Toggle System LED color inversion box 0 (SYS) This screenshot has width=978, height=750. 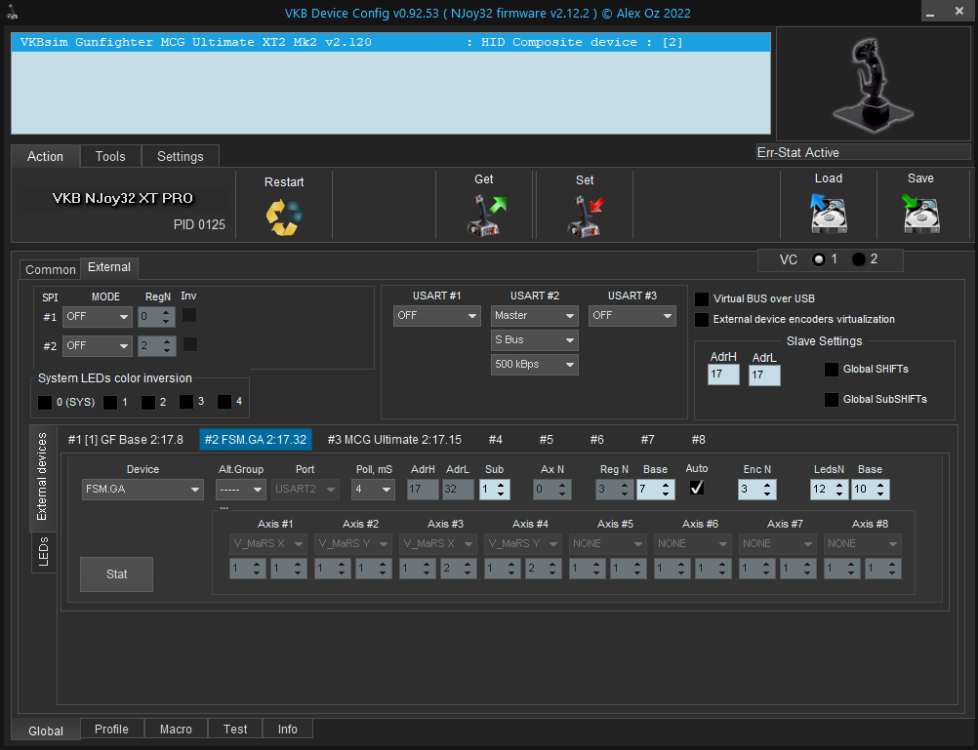click(x=45, y=402)
